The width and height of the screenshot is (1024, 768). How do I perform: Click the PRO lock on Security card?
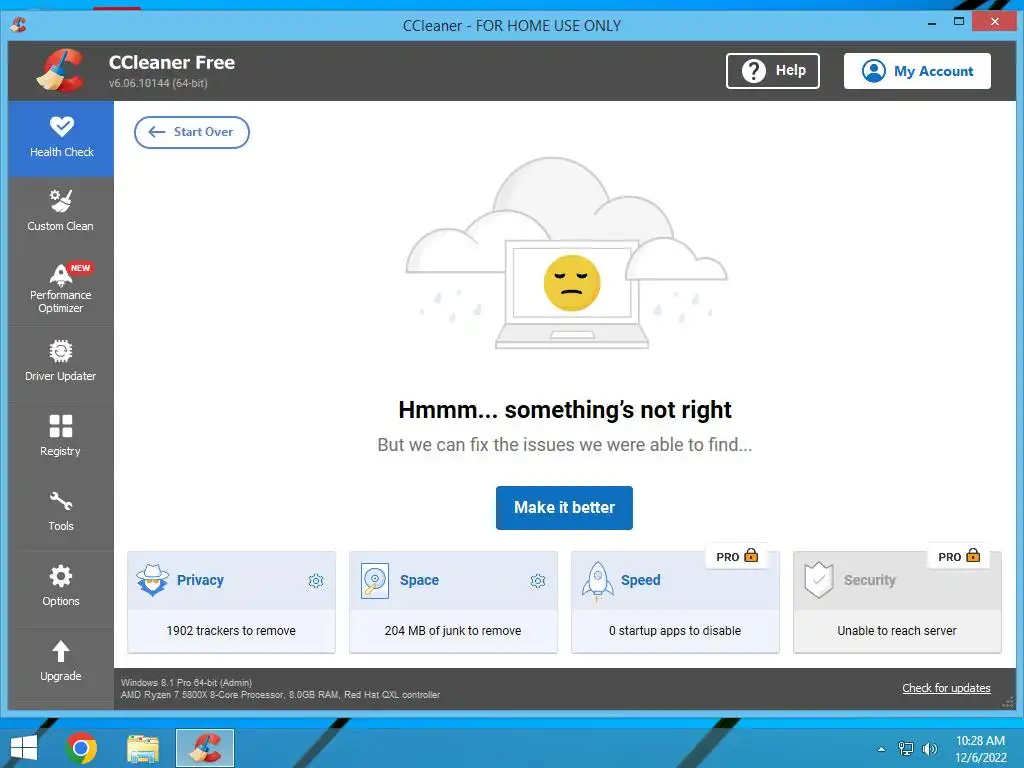pyautogui.click(x=959, y=556)
